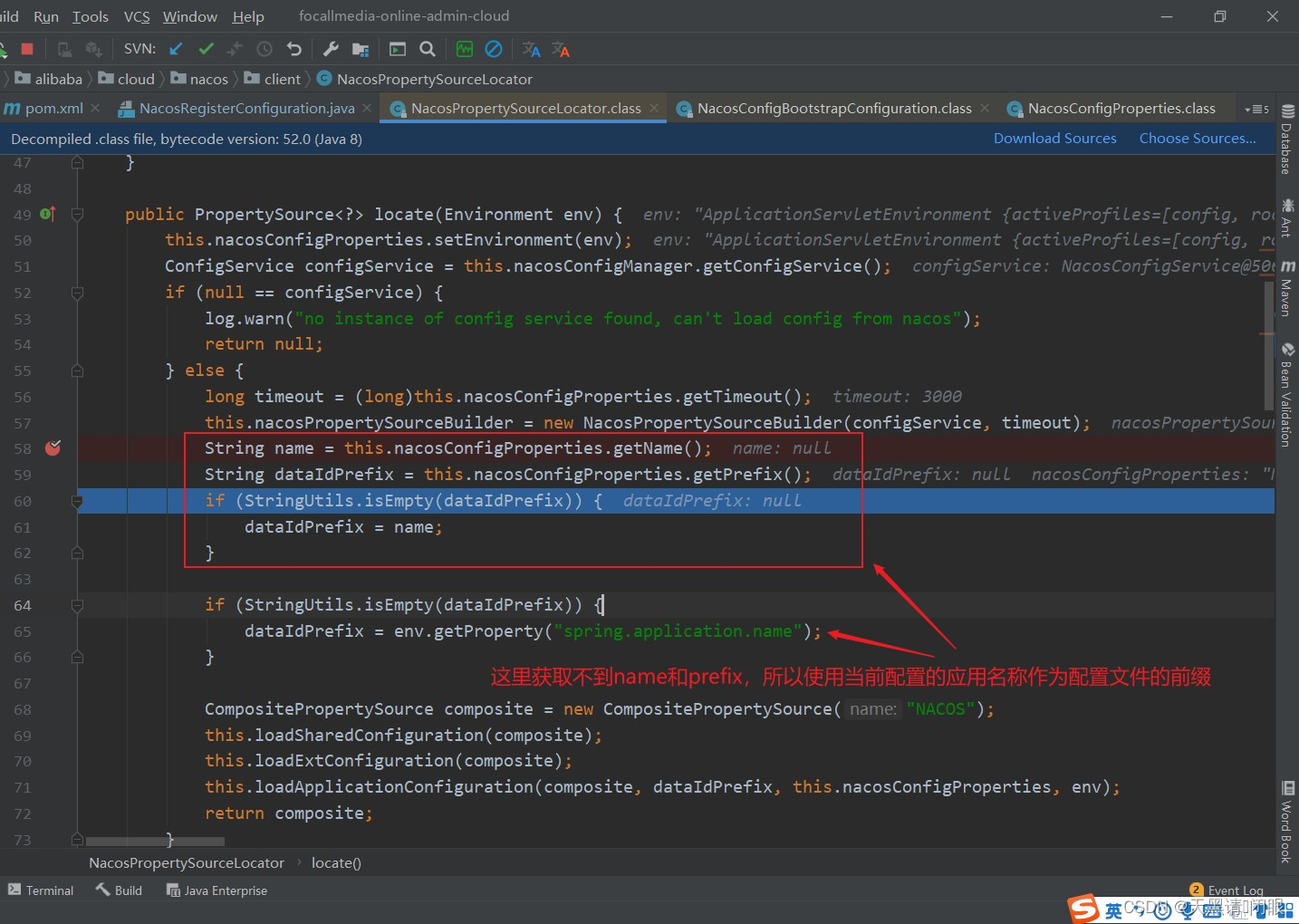1299x924 pixels.
Task: Click the fold end marker at line 62
Action: tap(77, 553)
